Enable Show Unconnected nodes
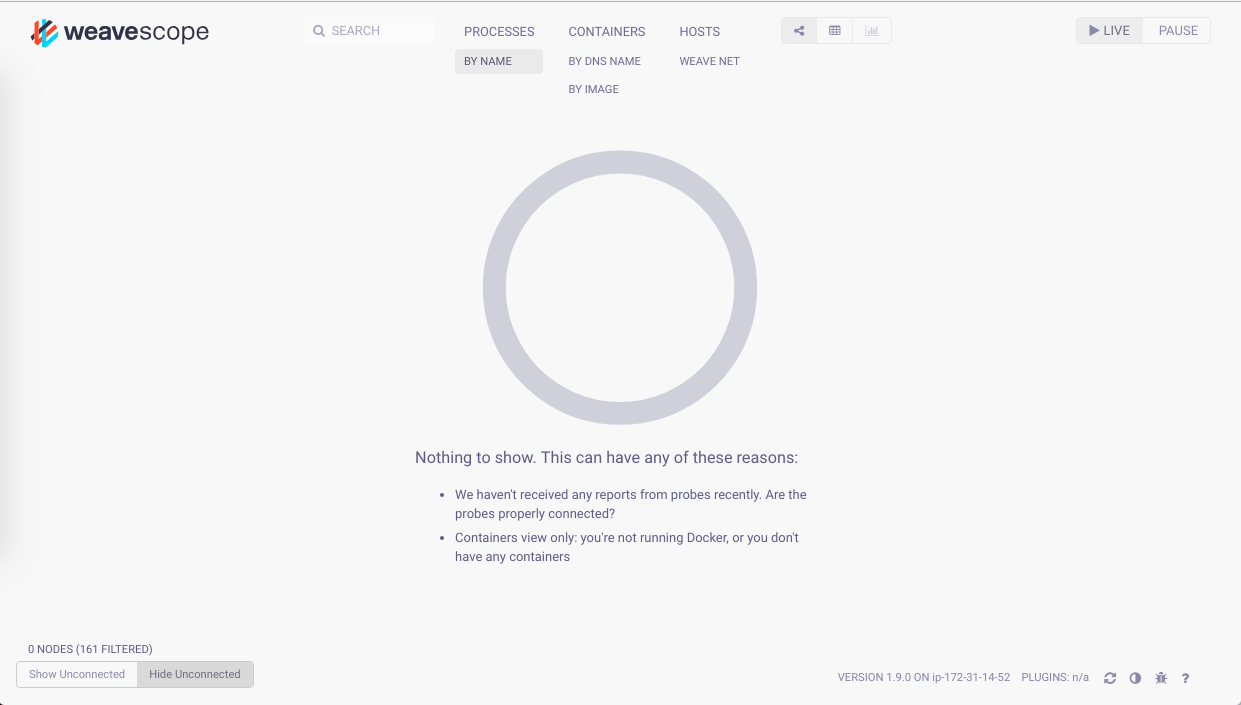Screen dimensions: 1241x705 click(76, 674)
